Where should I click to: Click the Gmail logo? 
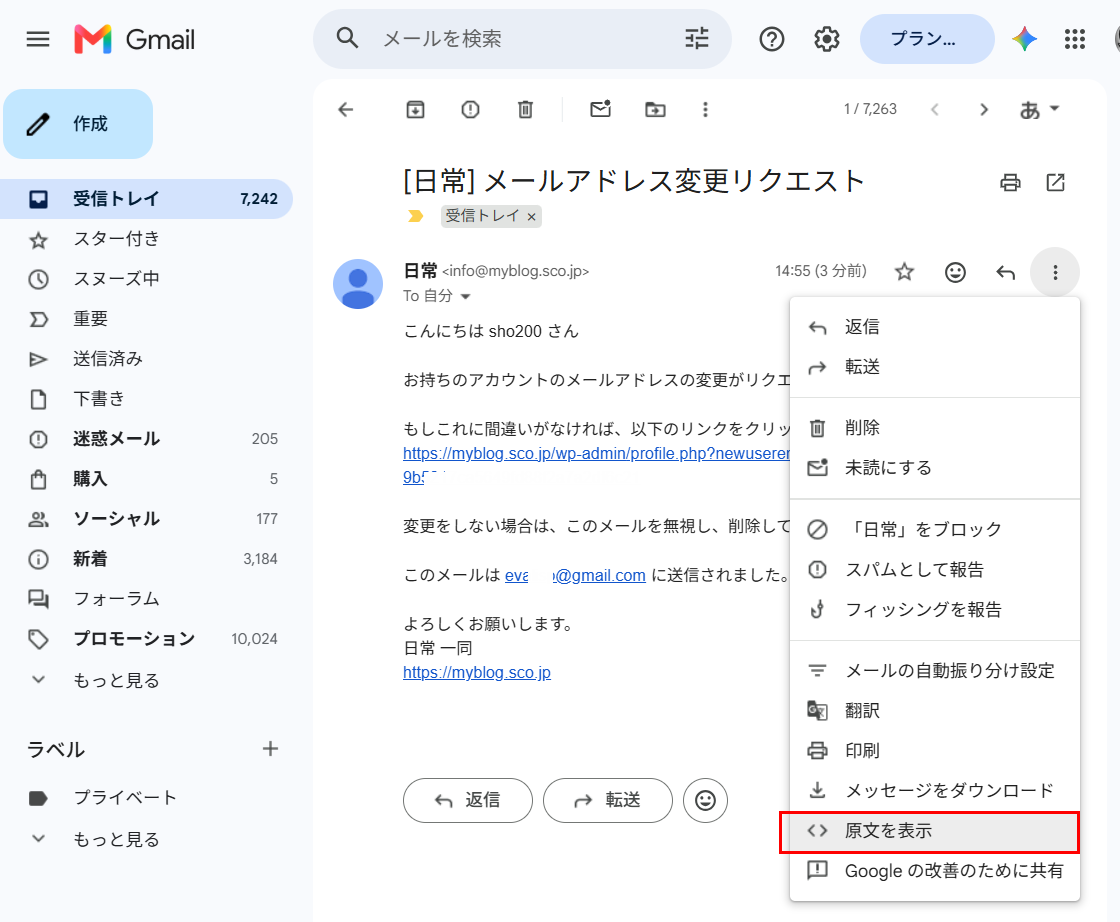[x=134, y=39]
